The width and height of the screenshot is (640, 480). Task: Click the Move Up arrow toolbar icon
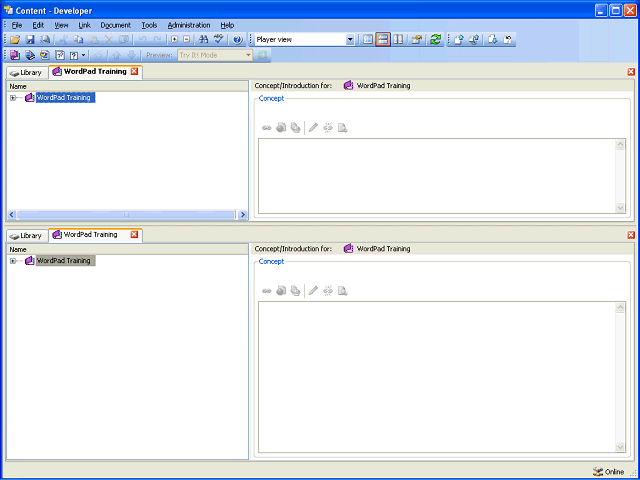tap(116, 55)
